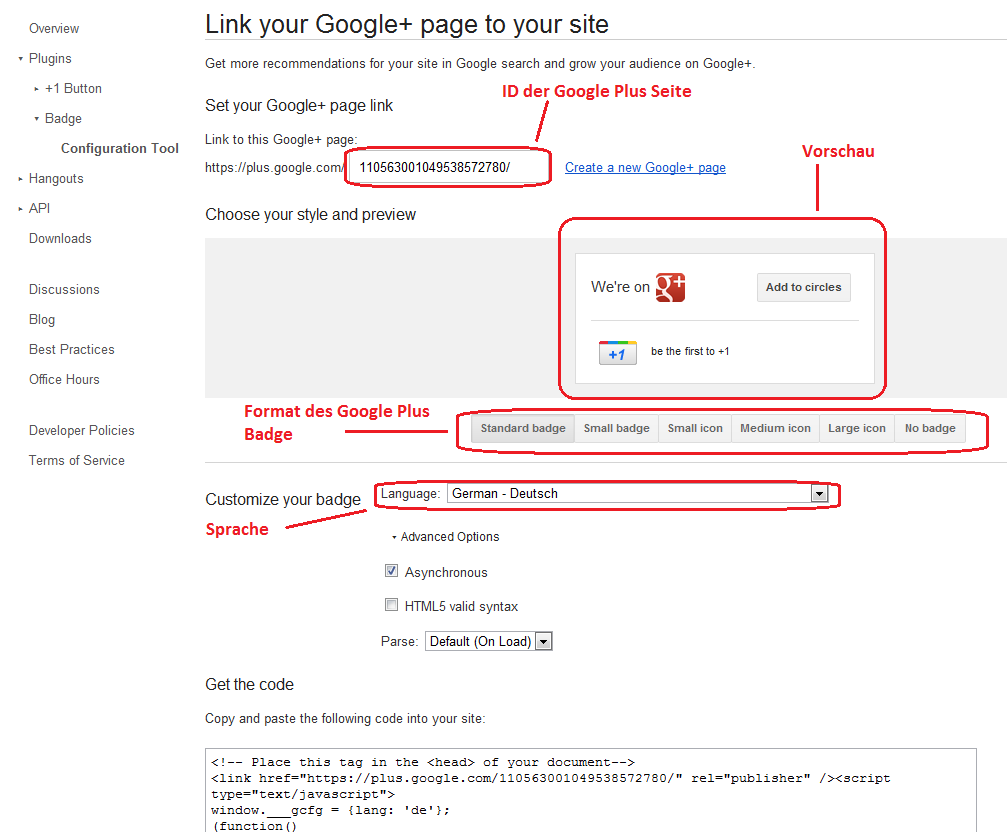
Task: Click the 'Copy and paste the following code' text
Action: (345, 718)
